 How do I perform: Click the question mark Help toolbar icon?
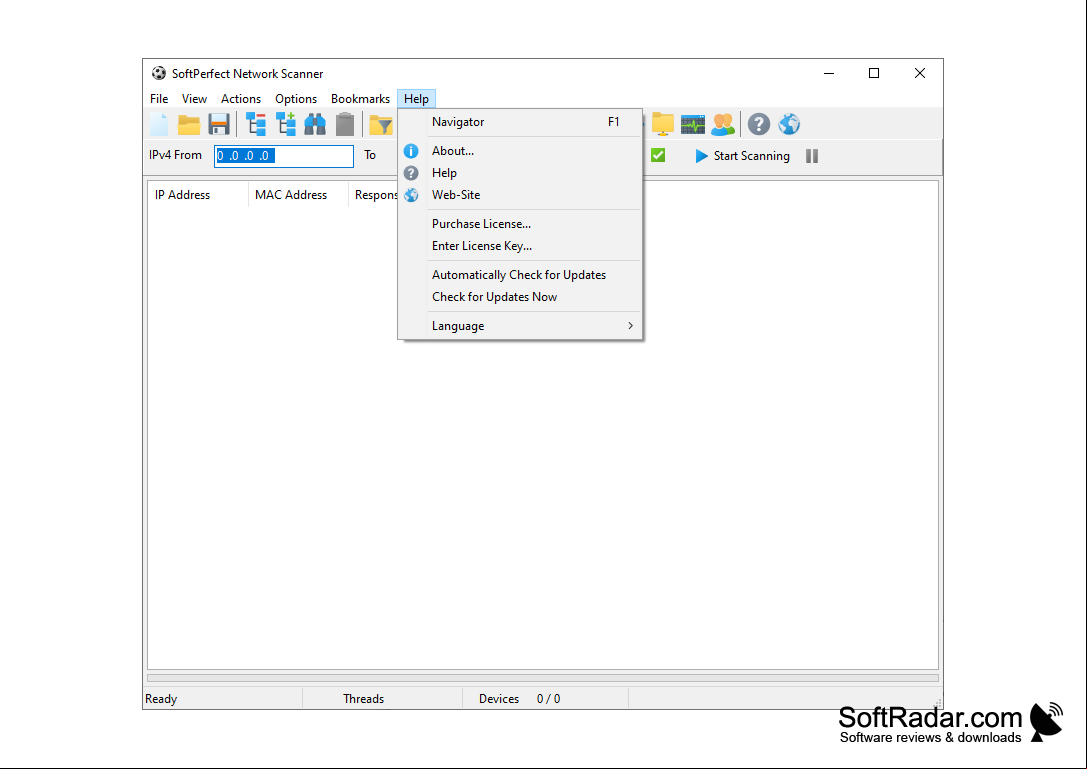pyautogui.click(x=759, y=124)
